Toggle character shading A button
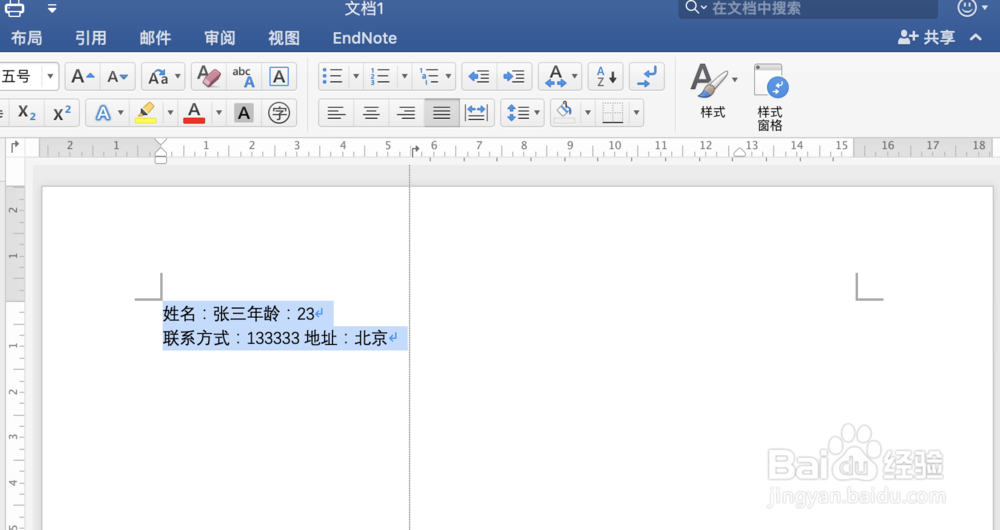The image size is (1000, 530). click(244, 113)
